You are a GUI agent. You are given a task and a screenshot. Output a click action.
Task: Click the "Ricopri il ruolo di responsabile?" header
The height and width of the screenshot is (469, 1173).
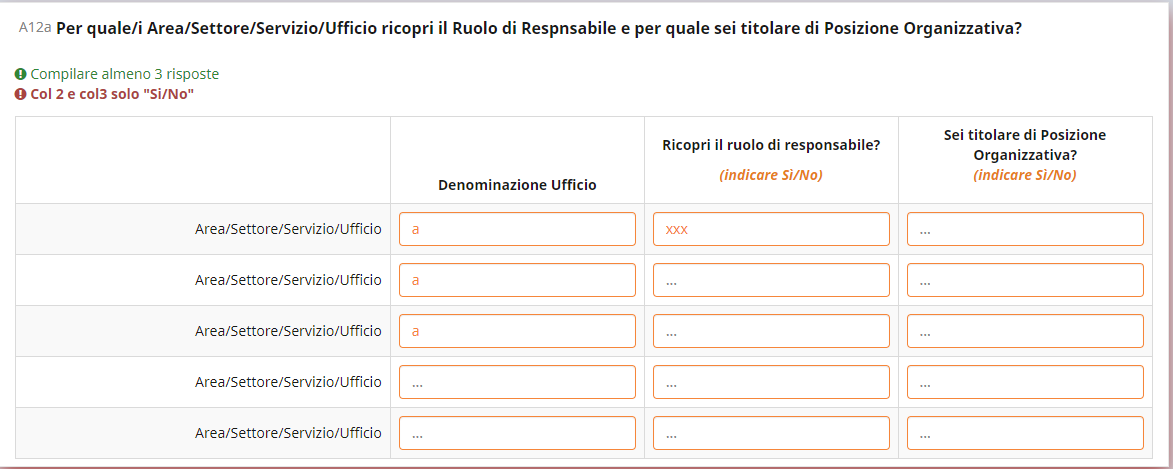point(771,145)
